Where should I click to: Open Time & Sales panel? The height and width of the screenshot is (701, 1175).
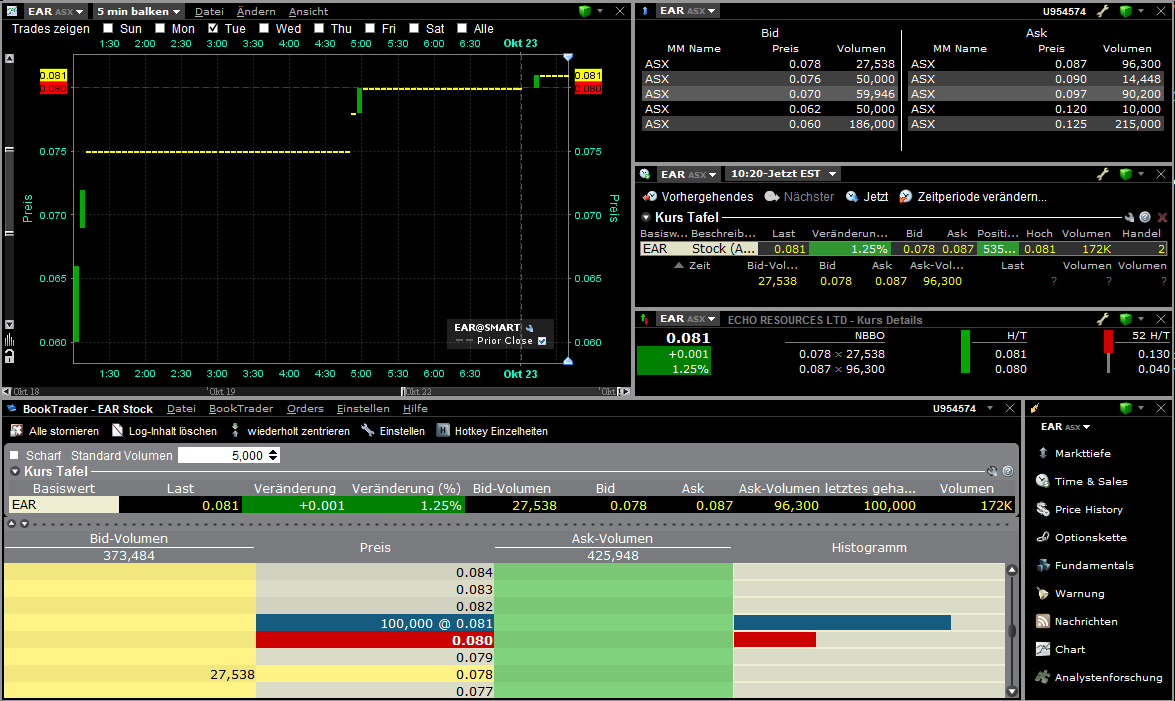(x=1089, y=482)
